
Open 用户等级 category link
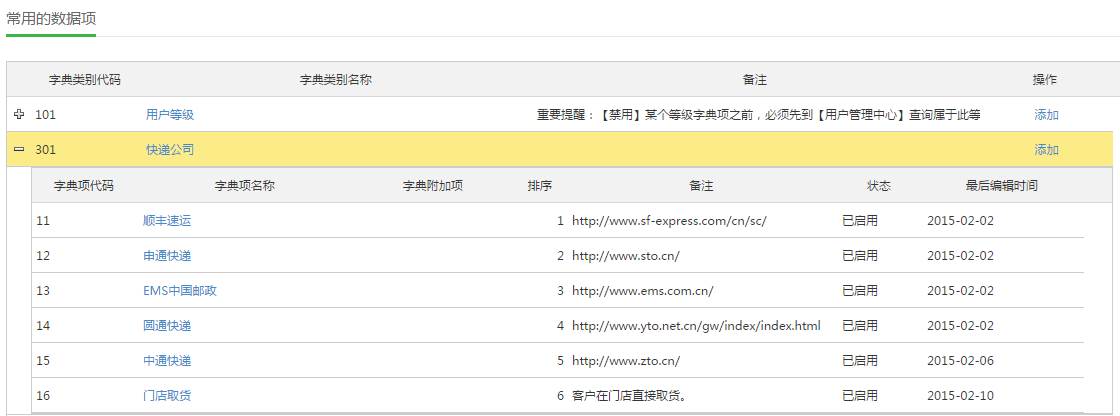(x=170, y=115)
